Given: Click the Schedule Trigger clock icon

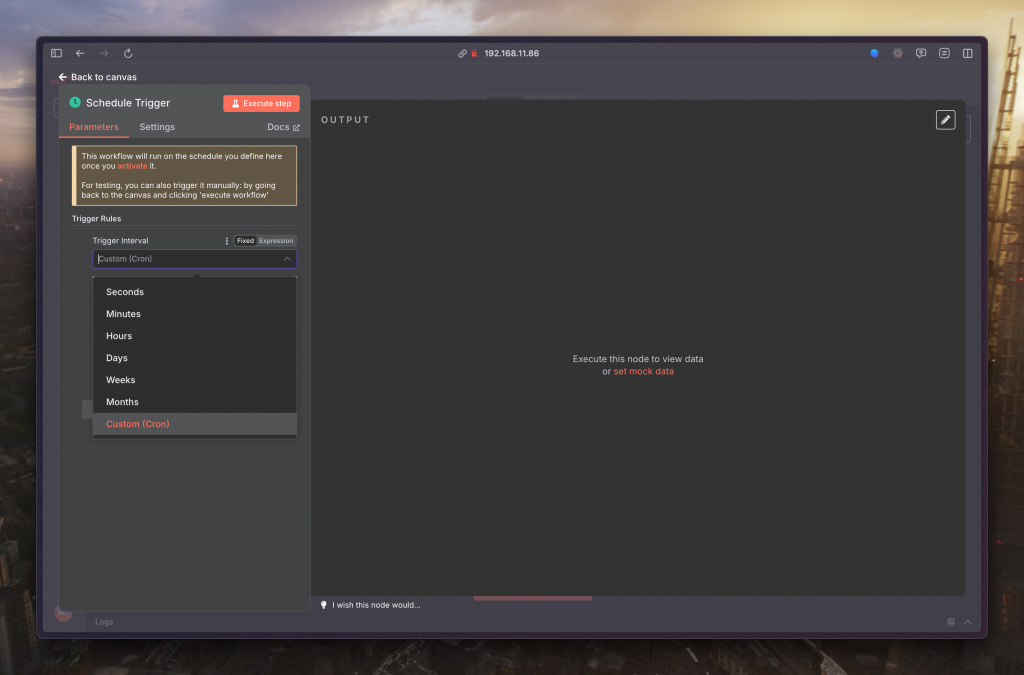Looking at the screenshot, I should (75, 102).
